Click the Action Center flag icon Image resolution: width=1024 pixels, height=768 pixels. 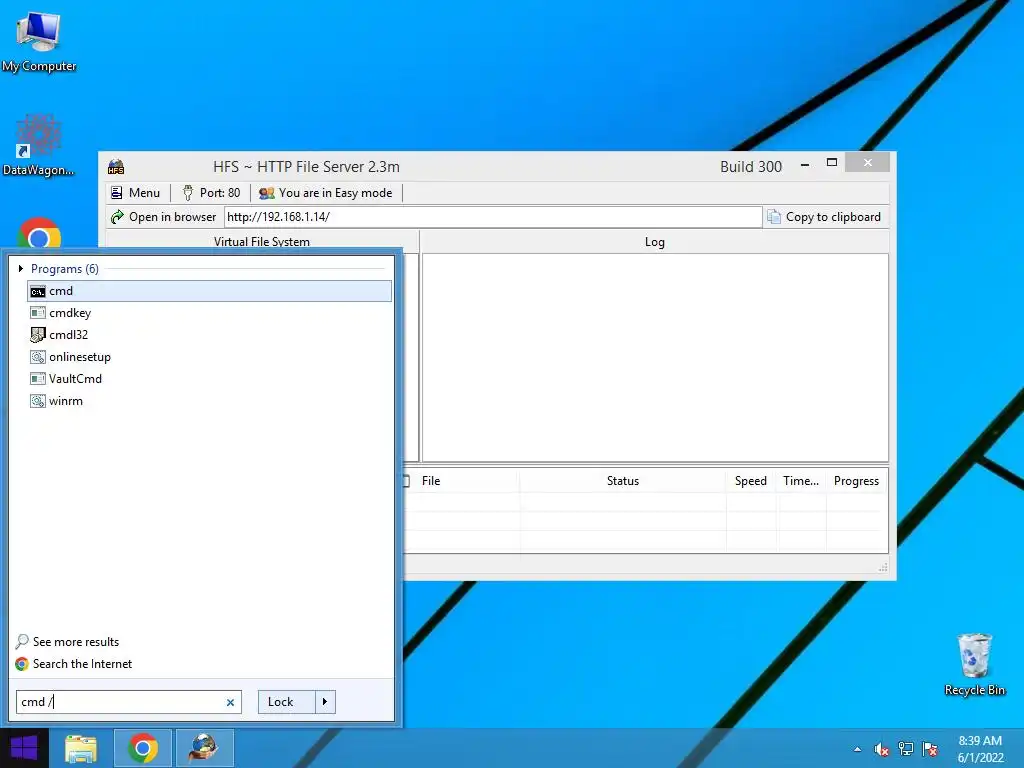point(930,749)
